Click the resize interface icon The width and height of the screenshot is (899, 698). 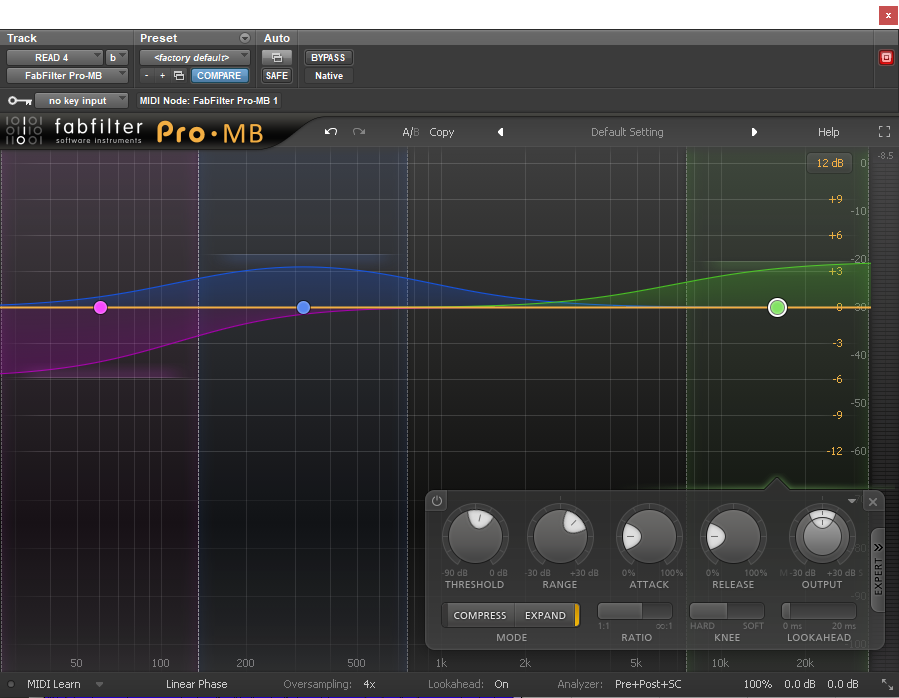point(887,684)
